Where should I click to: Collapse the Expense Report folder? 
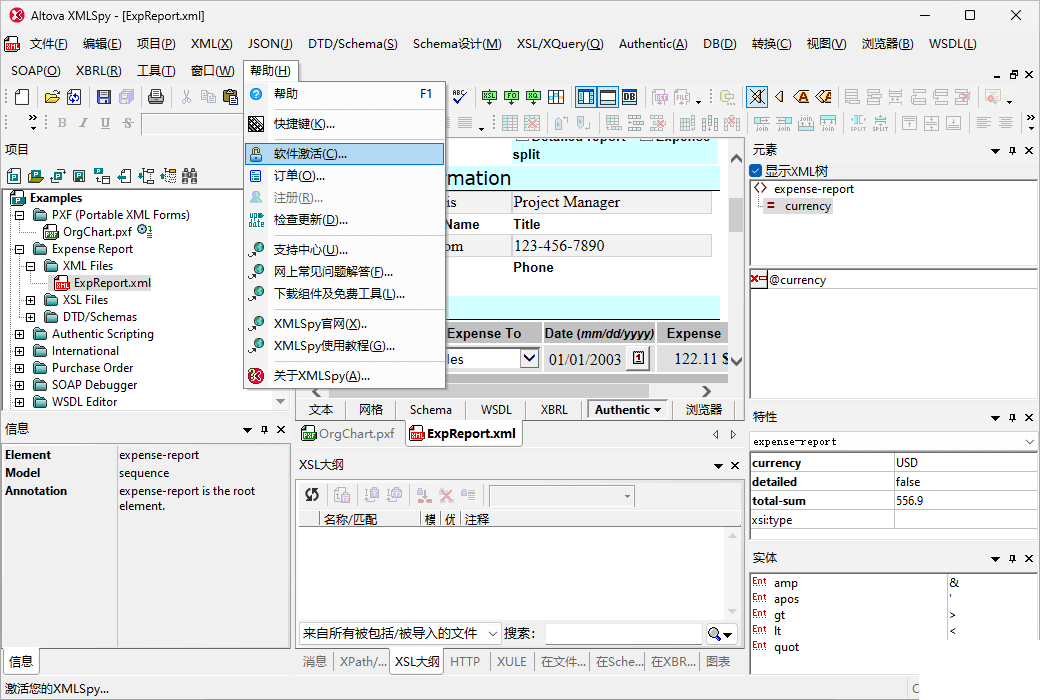[17, 248]
